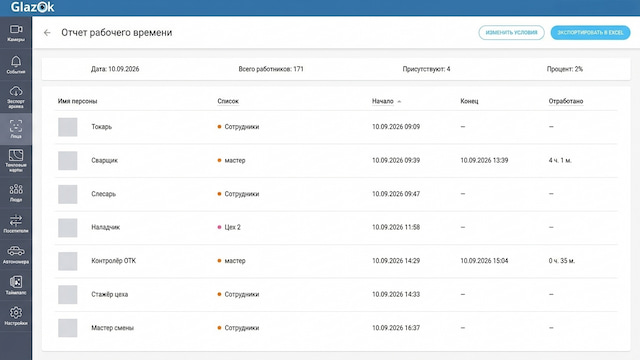Click end time 10.09.2026 13:39
Viewport: 640px width, 360px height.
[x=484, y=160]
